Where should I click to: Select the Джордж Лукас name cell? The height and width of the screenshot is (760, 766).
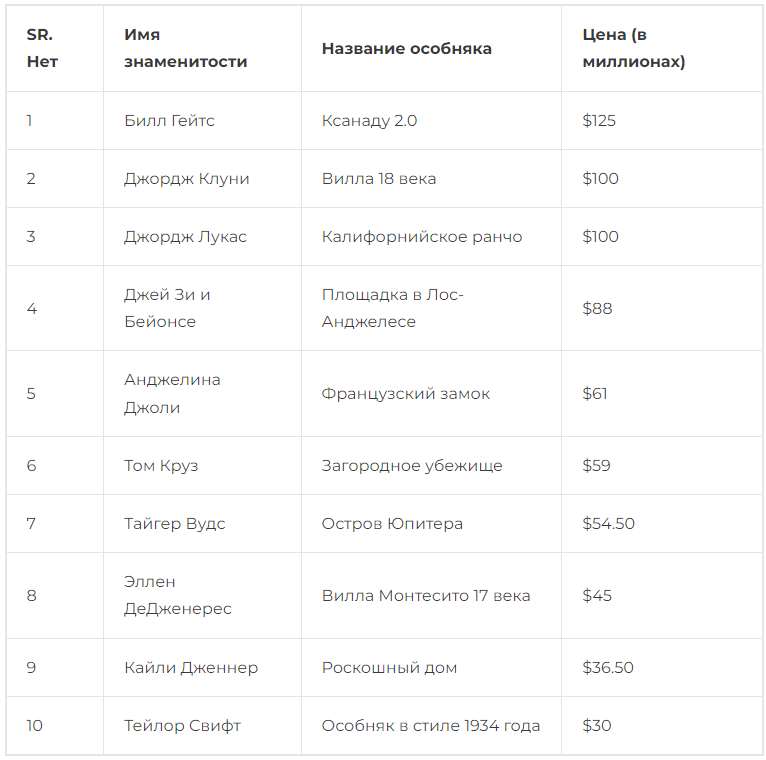[x=185, y=237]
